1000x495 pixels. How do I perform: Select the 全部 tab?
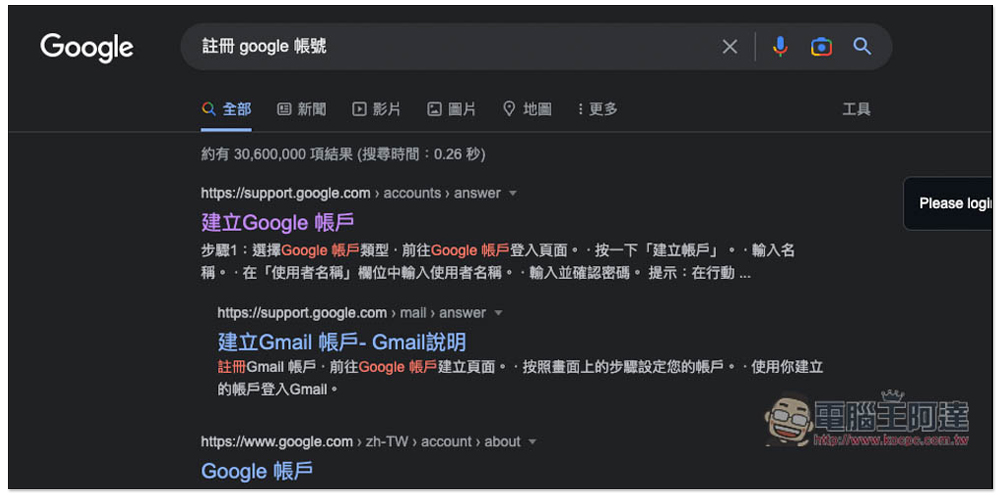226,109
